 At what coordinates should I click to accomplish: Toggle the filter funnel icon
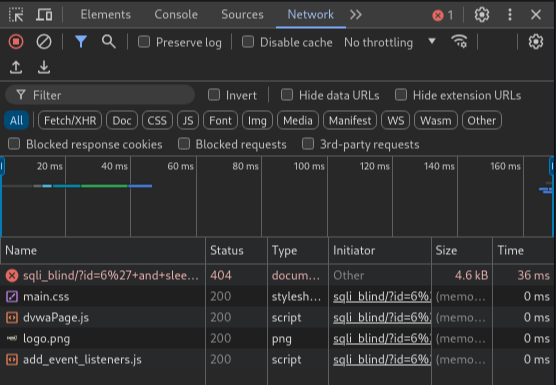[x=81, y=42]
